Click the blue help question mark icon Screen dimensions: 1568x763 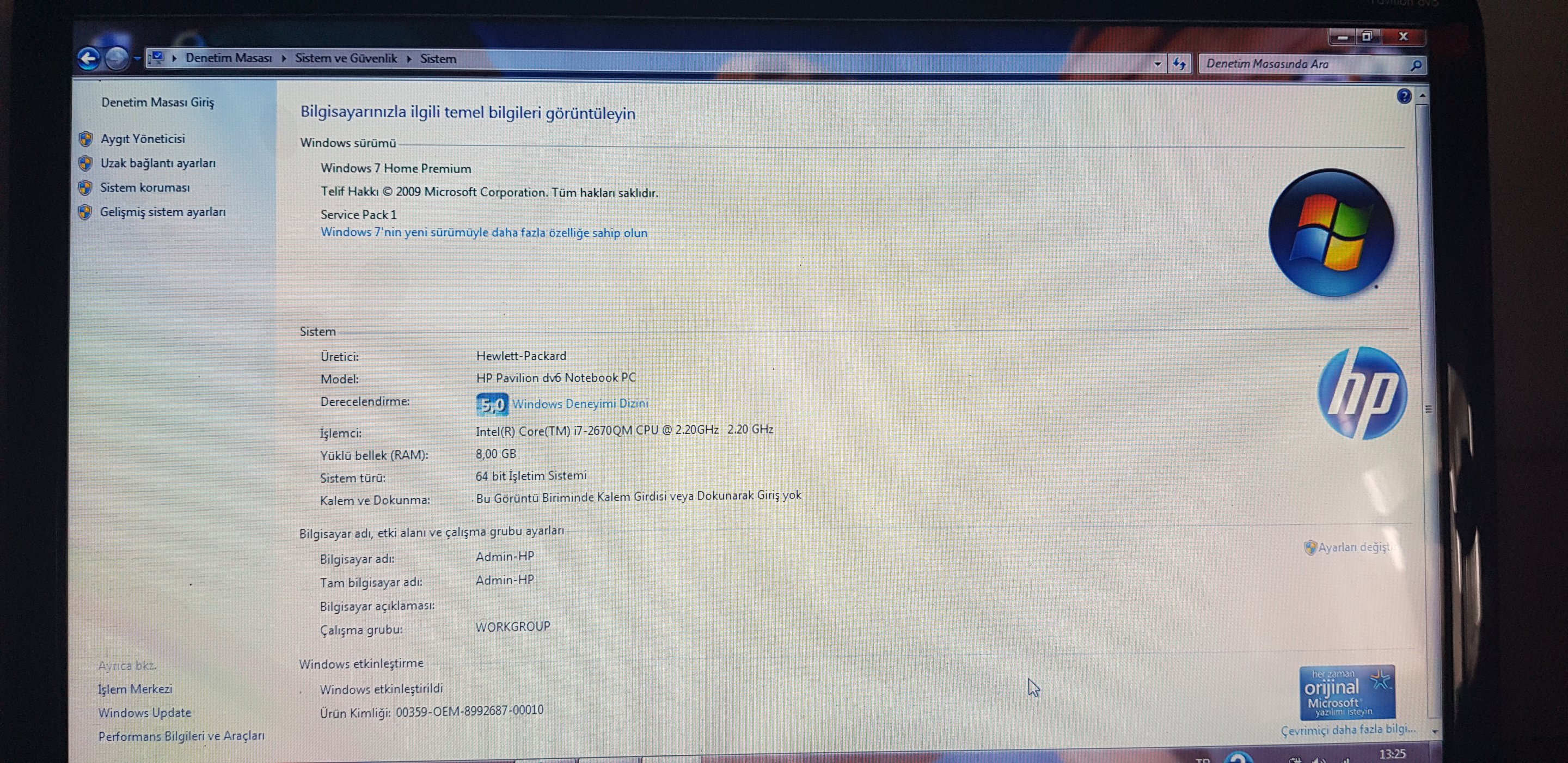1404,96
